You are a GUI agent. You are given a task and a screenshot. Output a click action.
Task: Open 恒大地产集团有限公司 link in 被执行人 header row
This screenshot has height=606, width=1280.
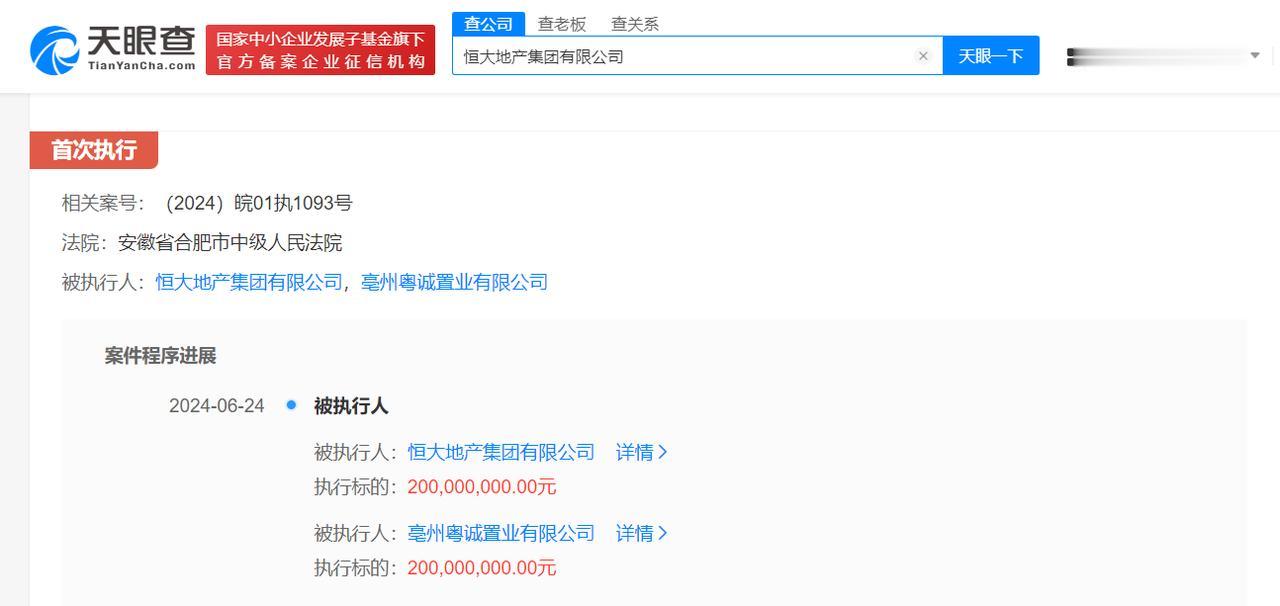(x=249, y=282)
